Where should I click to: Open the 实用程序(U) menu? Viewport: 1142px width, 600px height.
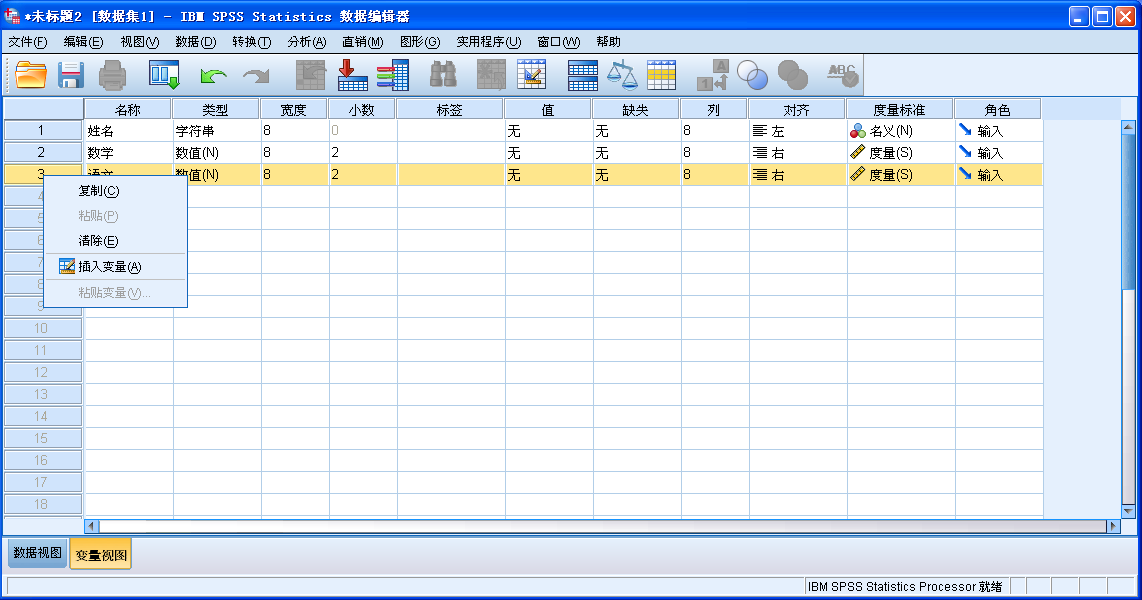point(489,42)
